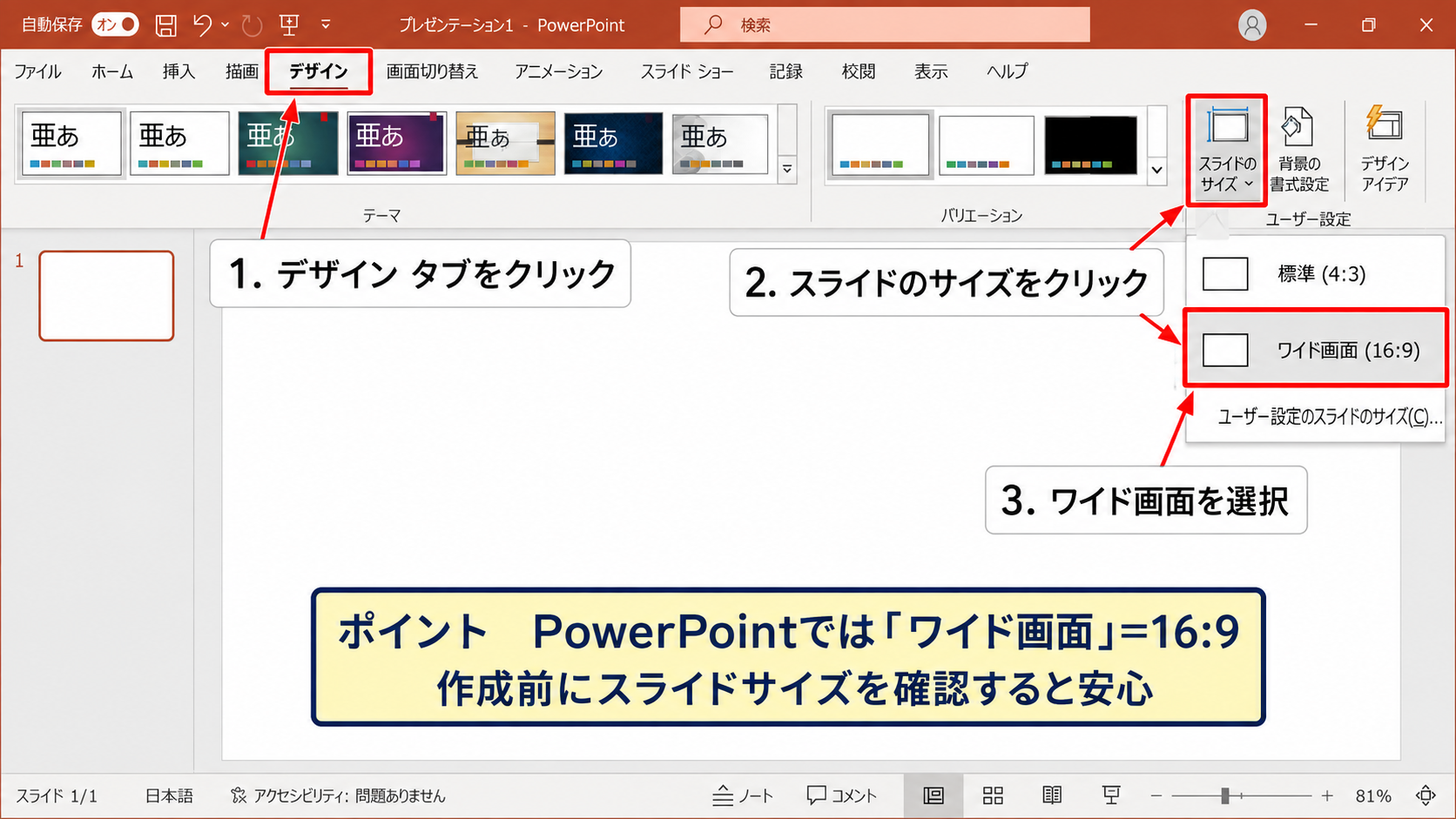1456x819 pixels.
Task: Open Customize Quick Access Toolbar dropdown
Action: 325,25
